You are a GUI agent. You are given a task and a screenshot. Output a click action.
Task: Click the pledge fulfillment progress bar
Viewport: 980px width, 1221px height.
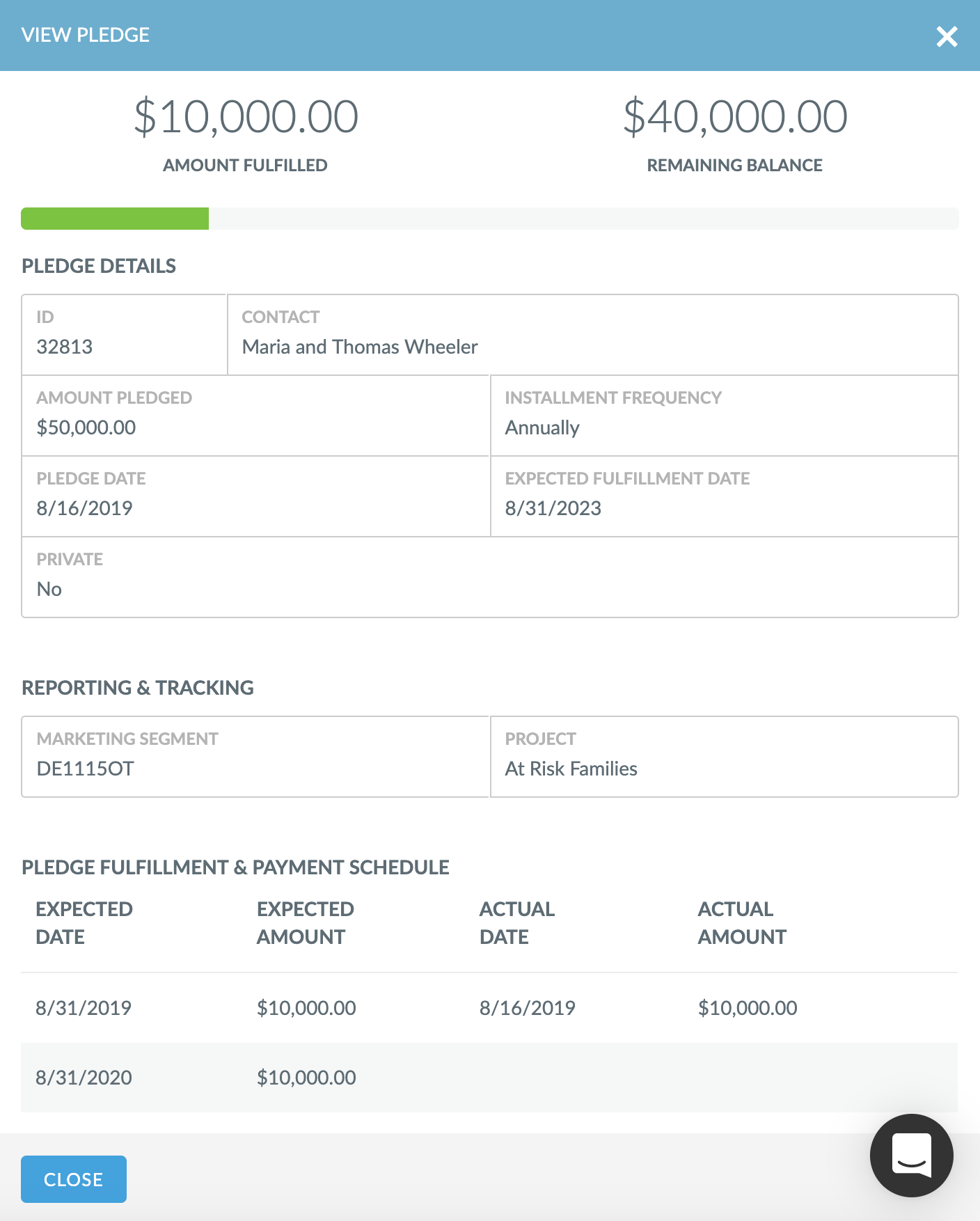pos(490,219)
